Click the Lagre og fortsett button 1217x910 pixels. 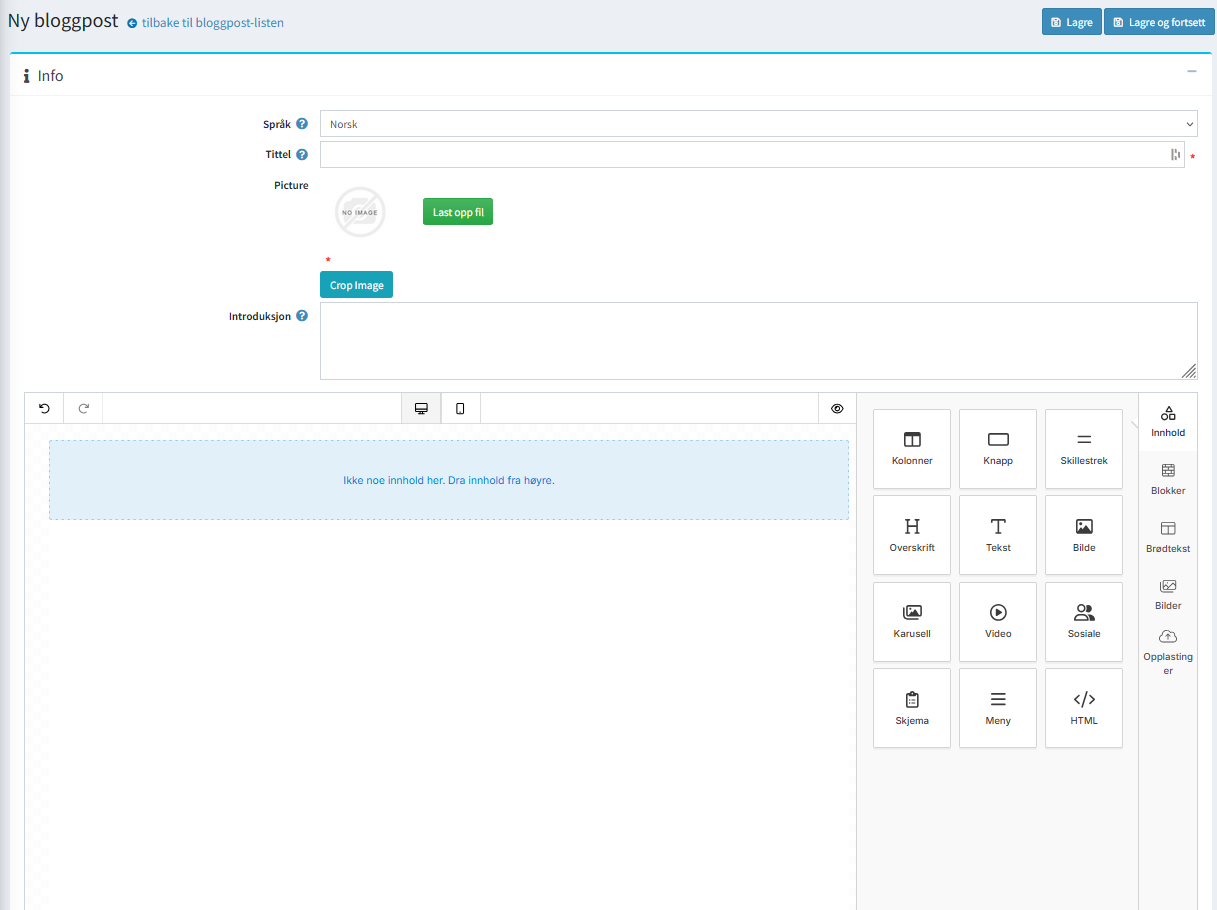pos(1158,22)
